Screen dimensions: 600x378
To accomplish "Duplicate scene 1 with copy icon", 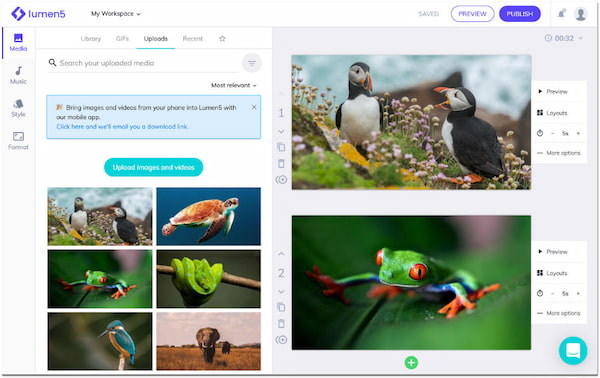I will click(281, 147).
